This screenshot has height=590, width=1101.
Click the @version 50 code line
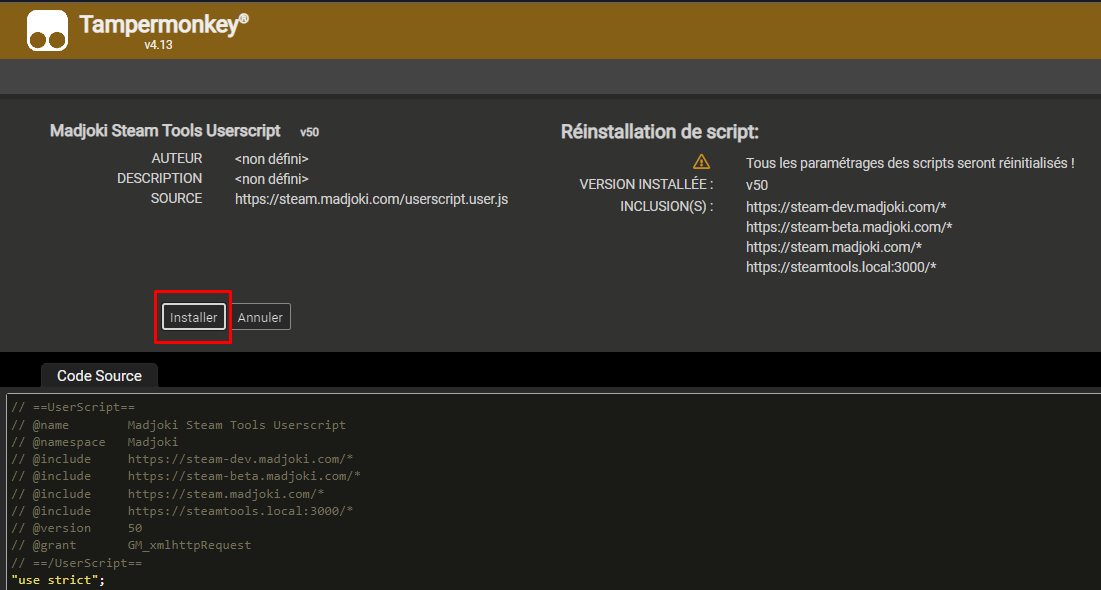(x=77, y=528)
